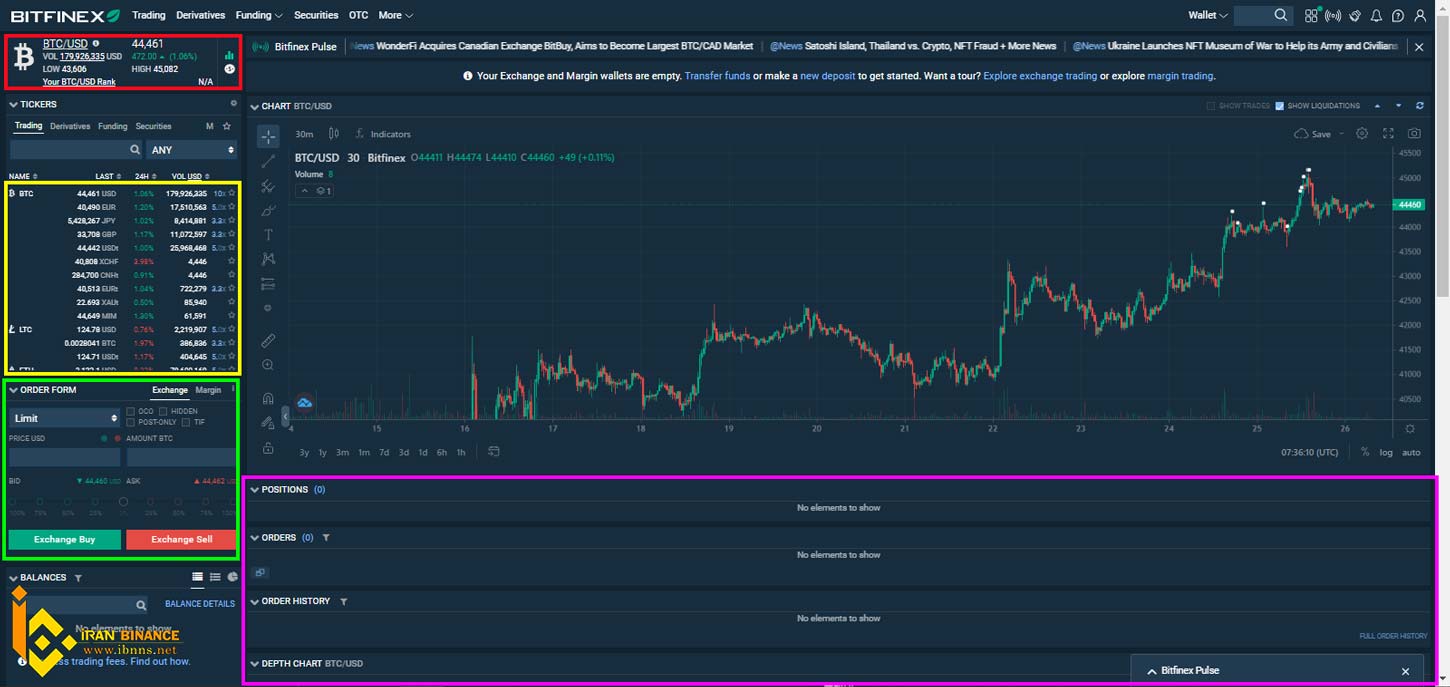Uncheck SHOW LIQUIDATIONS
Screen dimensions: 1450x687
[x=1280, y=105]
